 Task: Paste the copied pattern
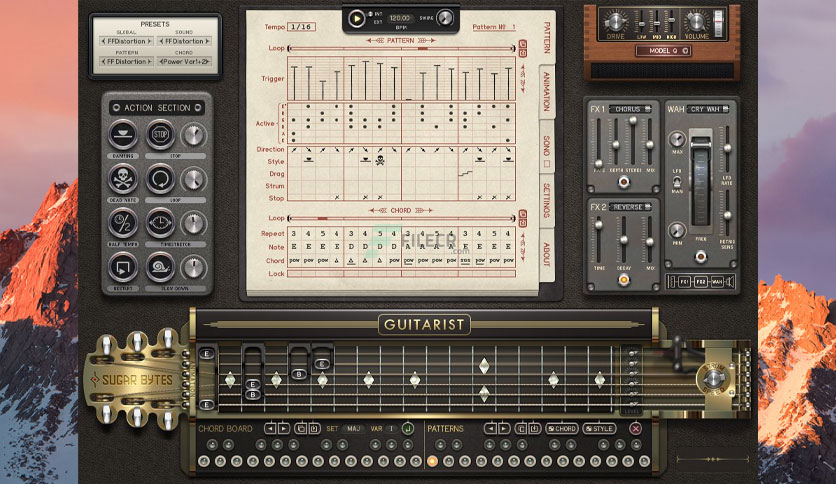[x=534, y=429]
